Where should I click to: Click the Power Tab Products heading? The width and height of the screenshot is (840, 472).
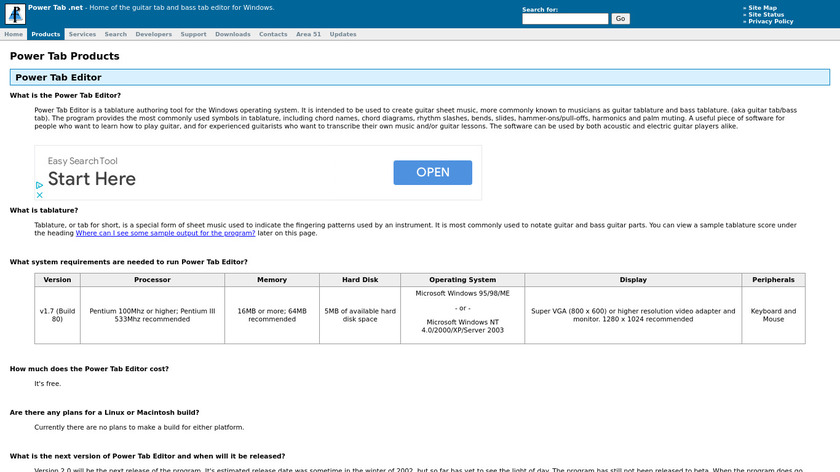pyautogui.click(x=64, y=56)
